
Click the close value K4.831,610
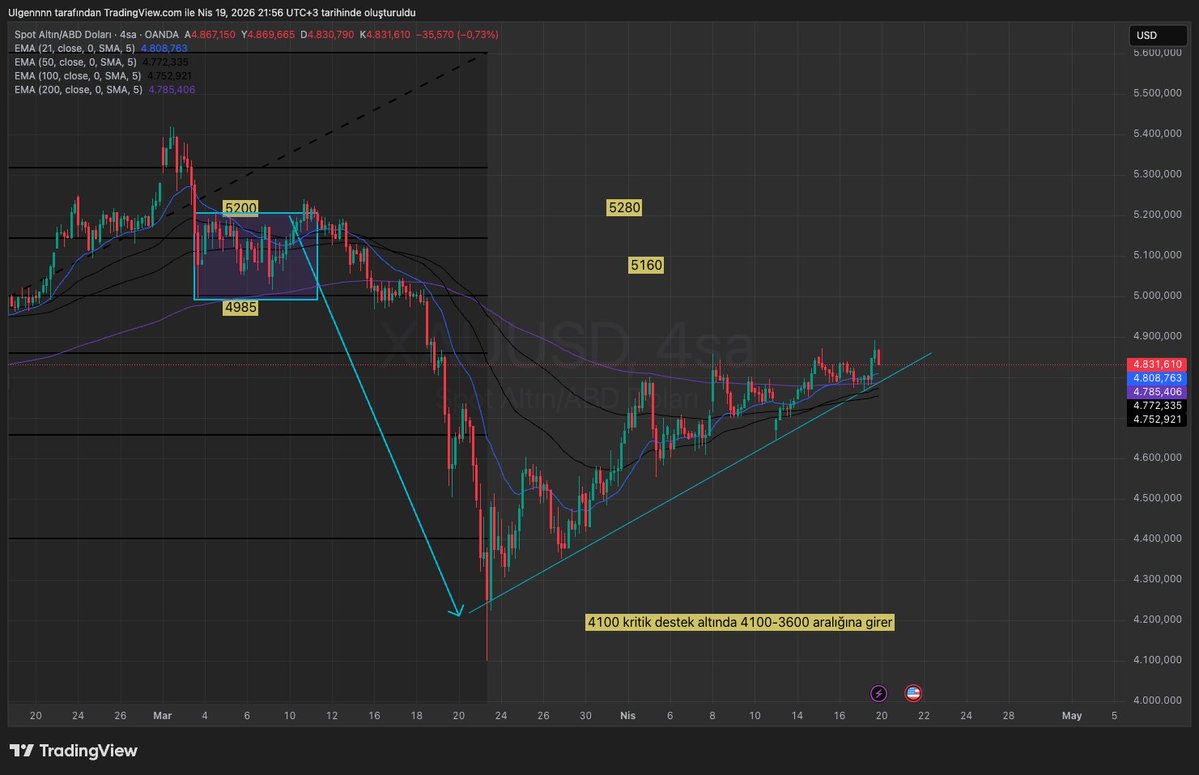coord(385,34)
